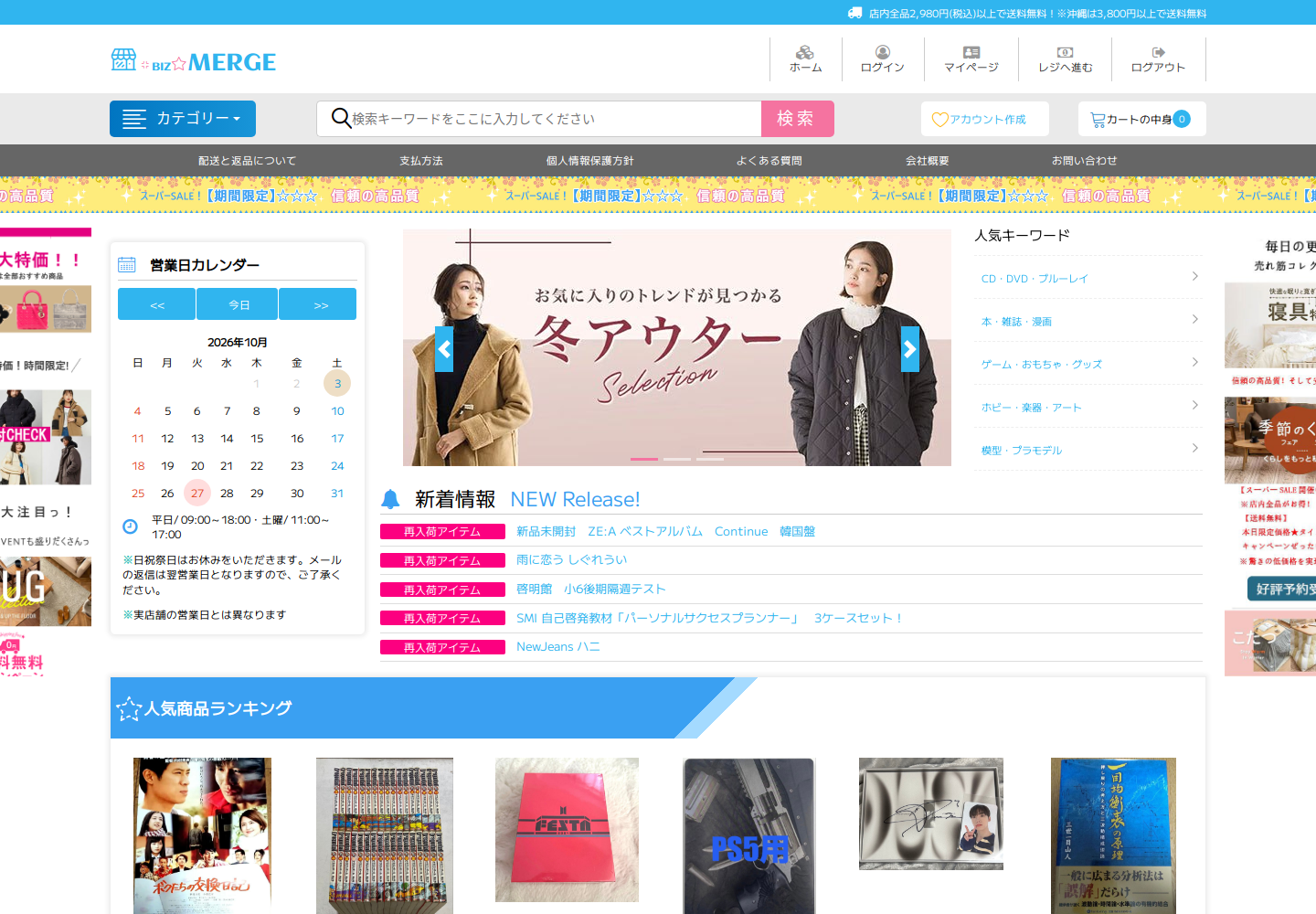Open the red FESTA box product thumbnail

567,830
